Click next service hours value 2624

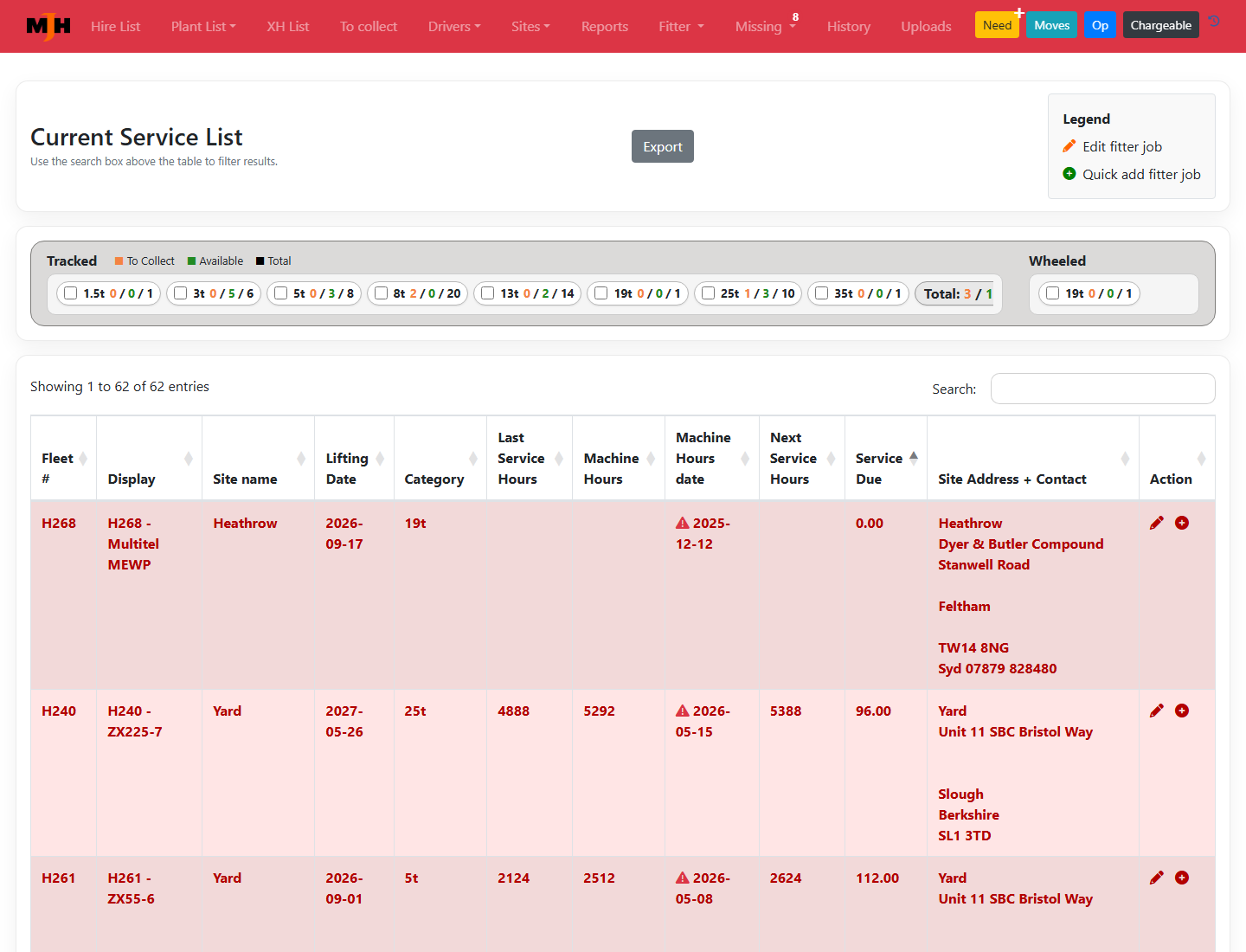786,878
